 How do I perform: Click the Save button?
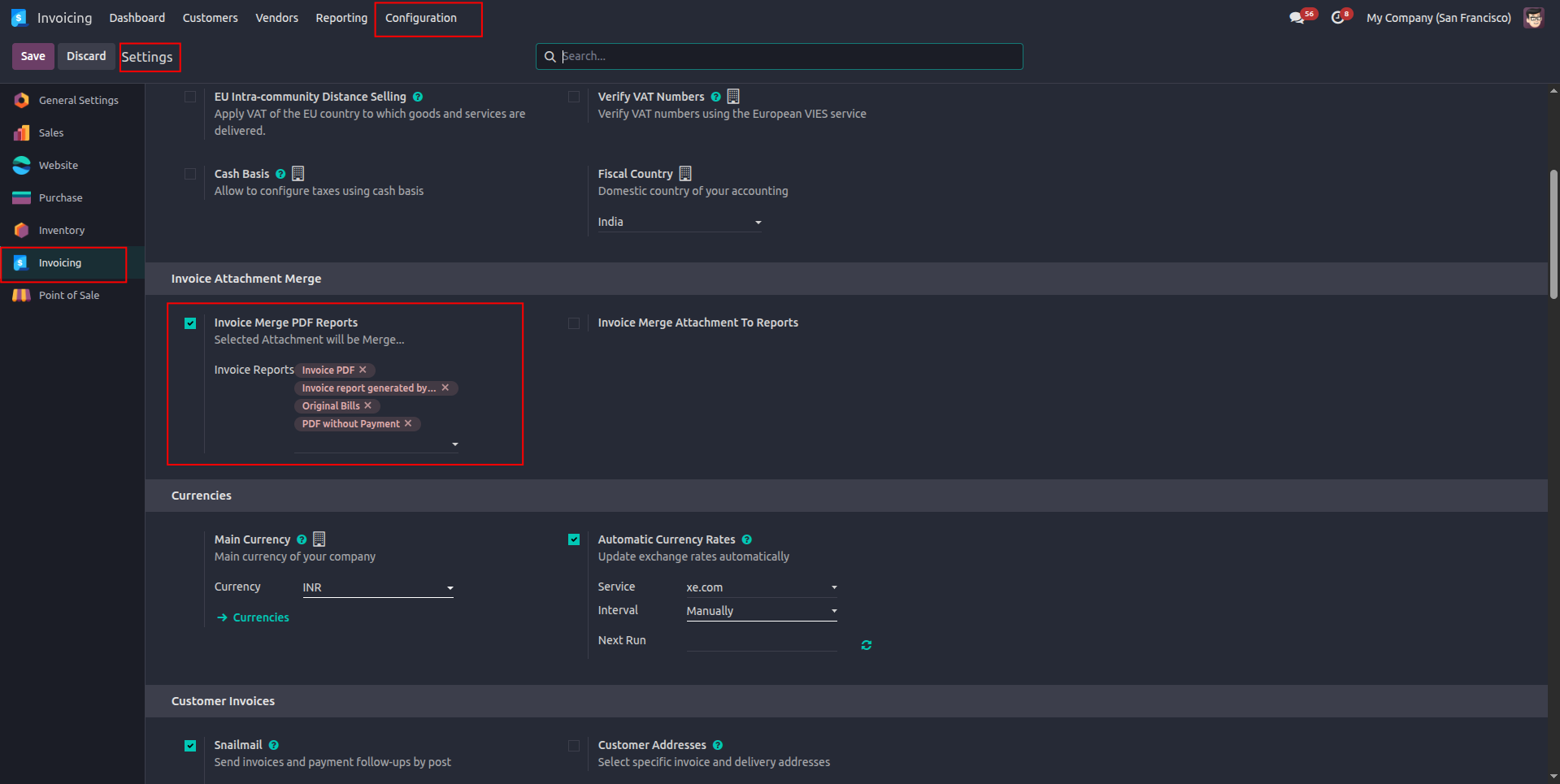[33, 56]
